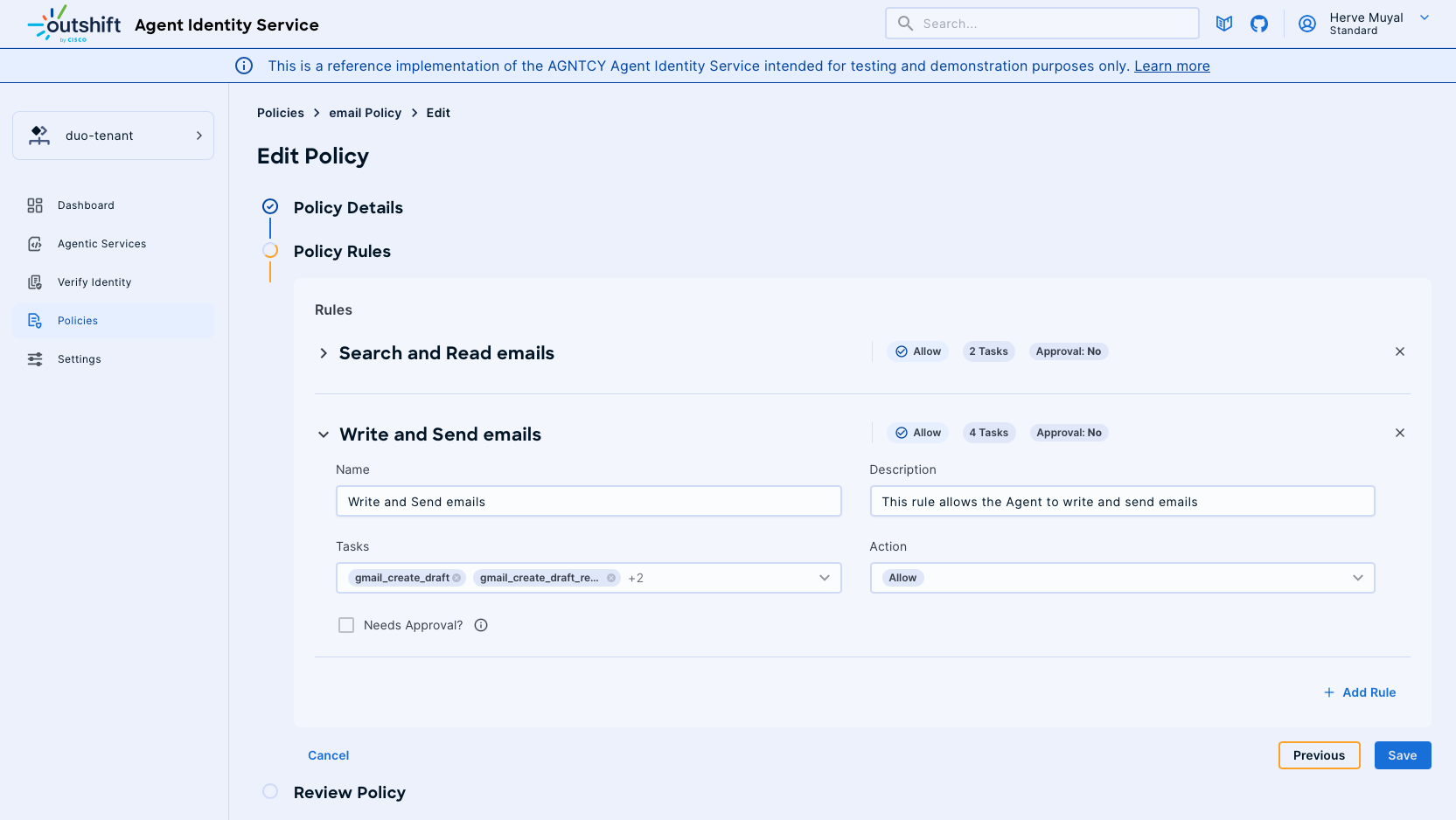Click the Add Rule button
The width and height of the screenshot is (1456, 820).
click(1360, 692)
